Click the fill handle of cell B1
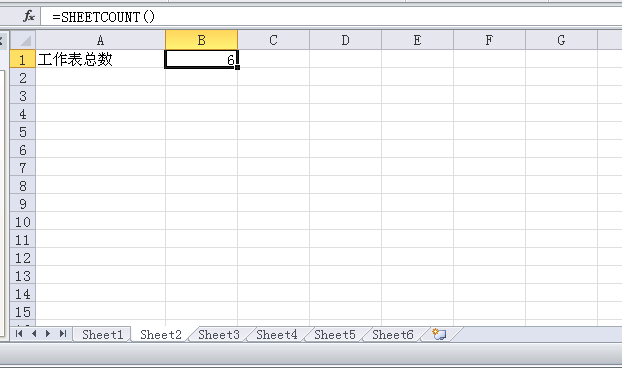Image resolution: width=622 pixels, height=368 pixels. coord(237,67)
